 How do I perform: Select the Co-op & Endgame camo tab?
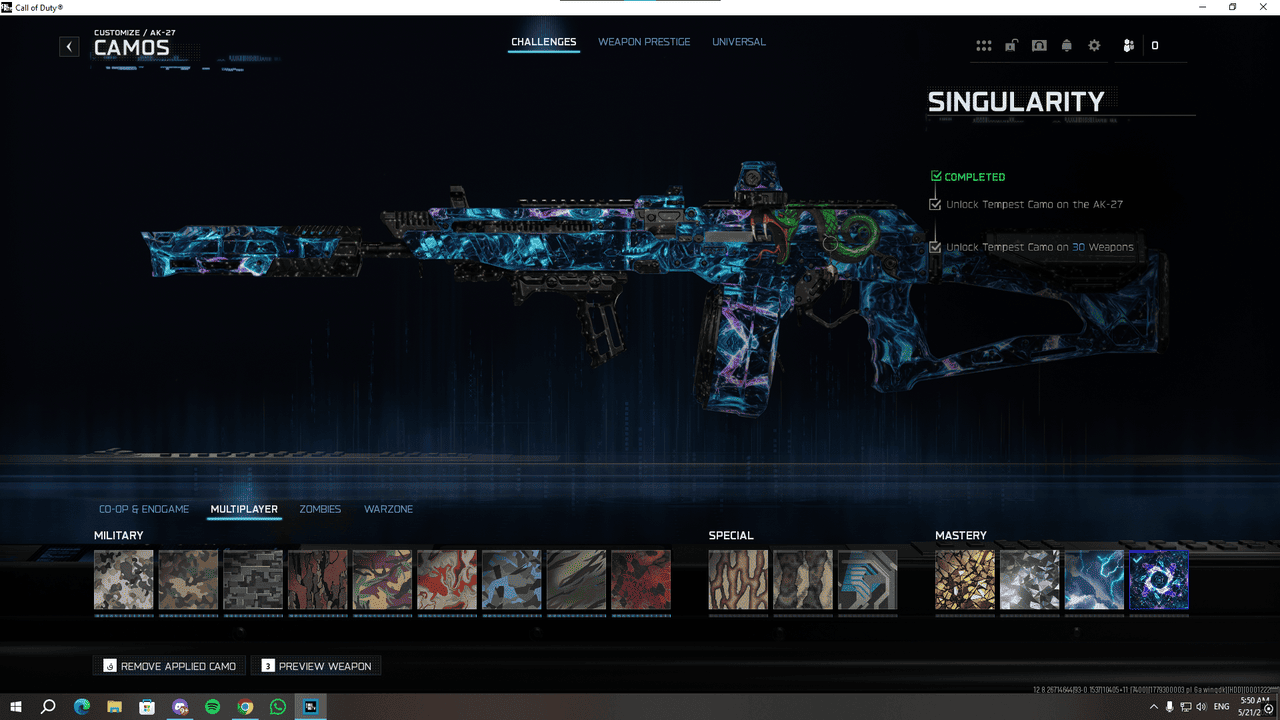coord(144,509)
